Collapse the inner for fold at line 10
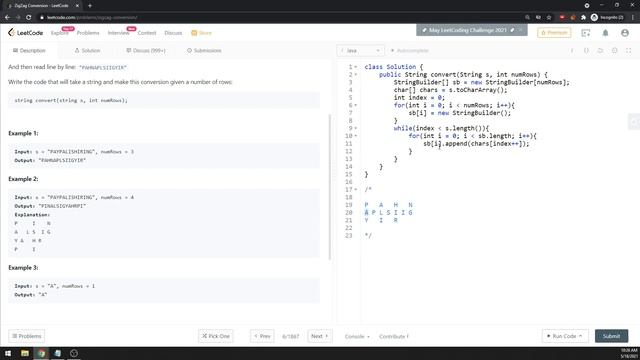640x360 pixels. [x=356, y=136]
